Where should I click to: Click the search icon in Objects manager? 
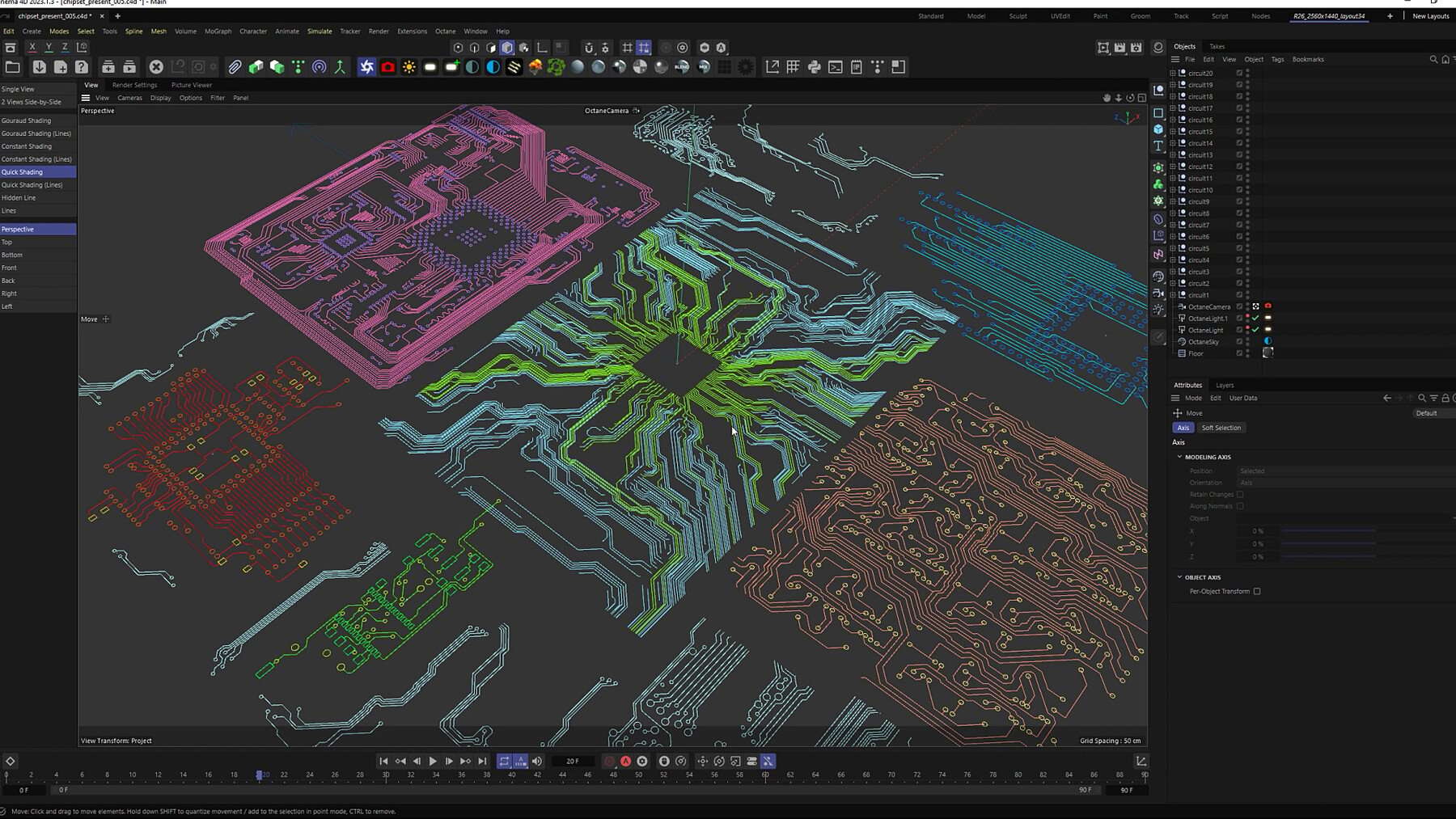[1433, 59]
